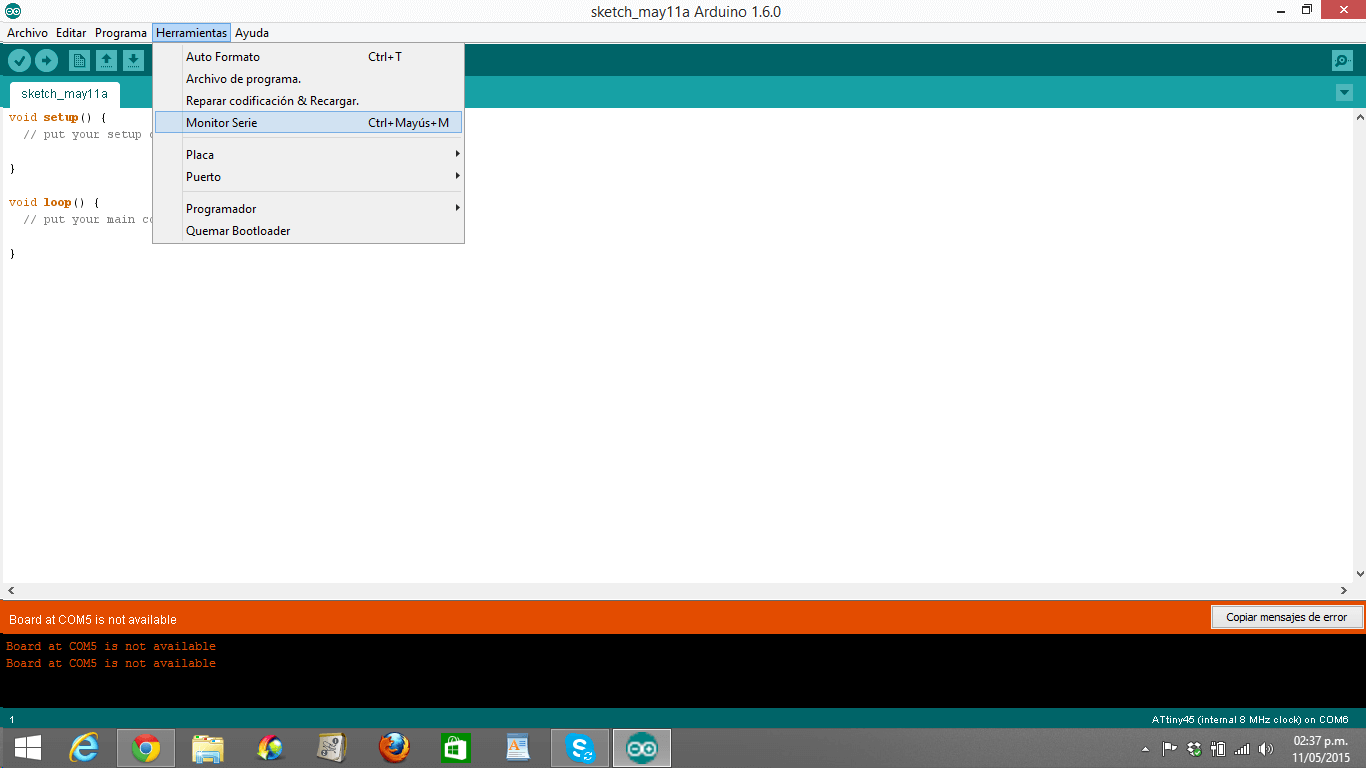Click the network signal tray icon
Screen dimensions: 1366x768
coord(1242,749)
